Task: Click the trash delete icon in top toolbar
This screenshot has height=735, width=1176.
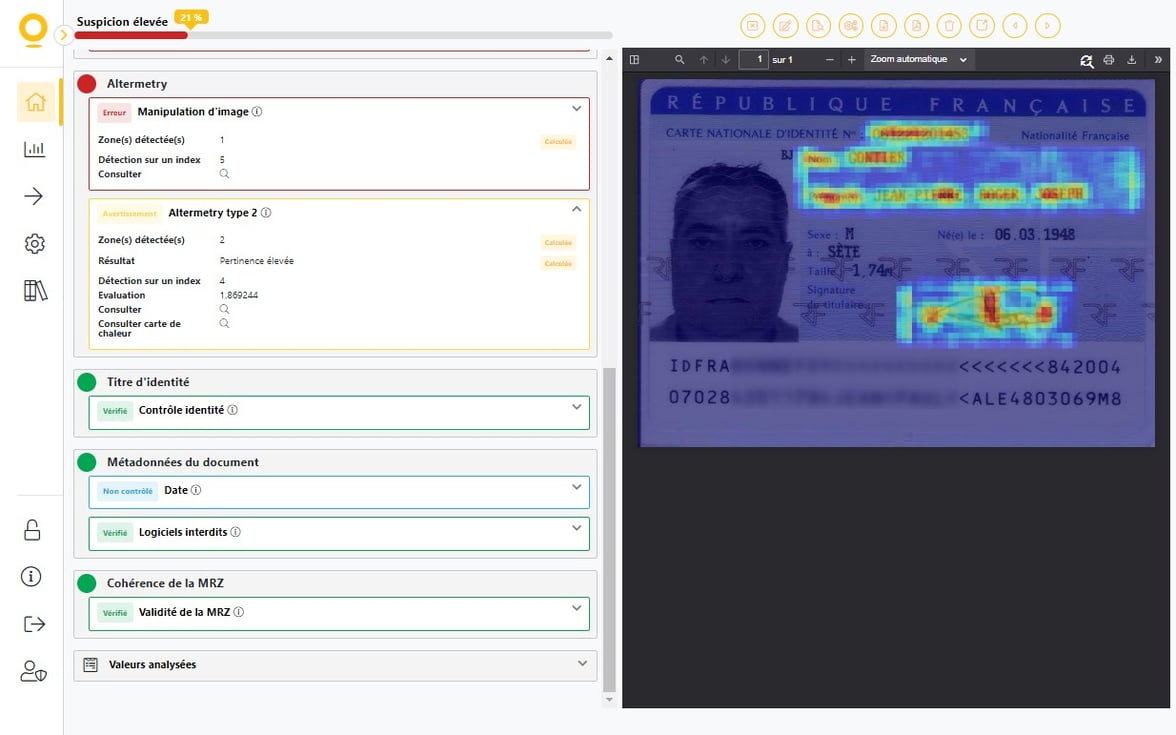Action: [950, 26]
